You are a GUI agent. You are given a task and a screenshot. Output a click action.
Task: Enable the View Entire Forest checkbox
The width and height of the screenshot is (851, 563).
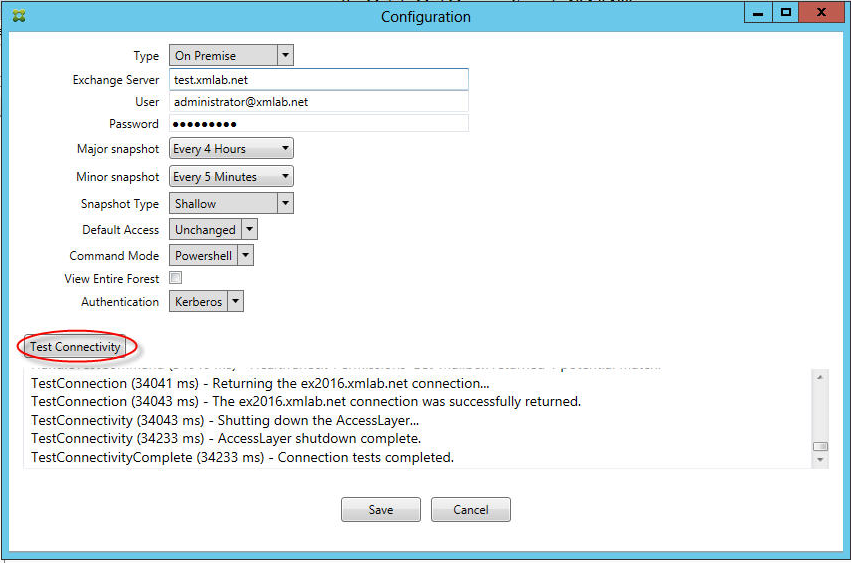175,278
